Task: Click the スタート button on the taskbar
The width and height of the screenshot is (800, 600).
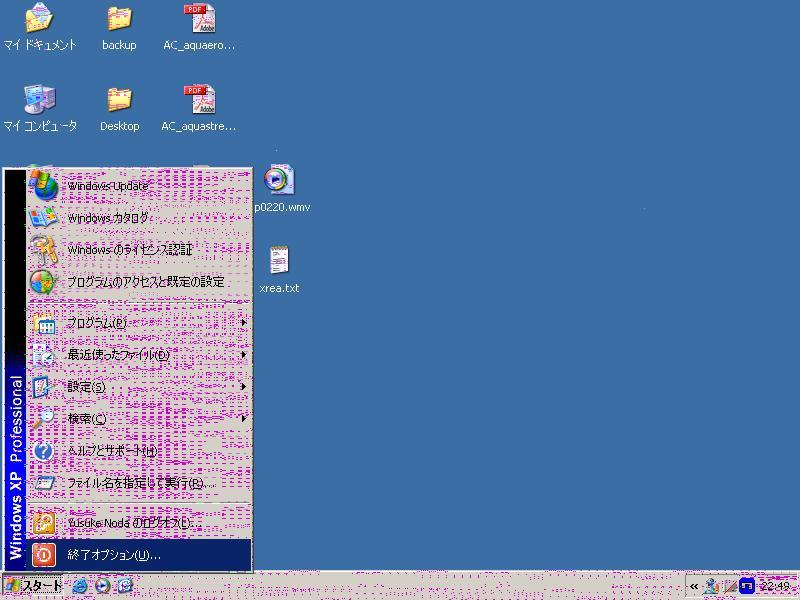Action: [x=33, y=586]
